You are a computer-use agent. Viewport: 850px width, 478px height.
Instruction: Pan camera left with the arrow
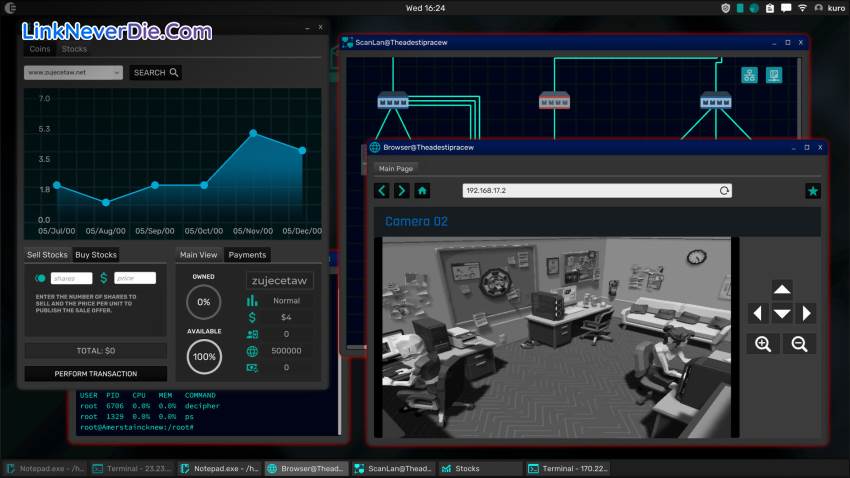click(758, 313)
